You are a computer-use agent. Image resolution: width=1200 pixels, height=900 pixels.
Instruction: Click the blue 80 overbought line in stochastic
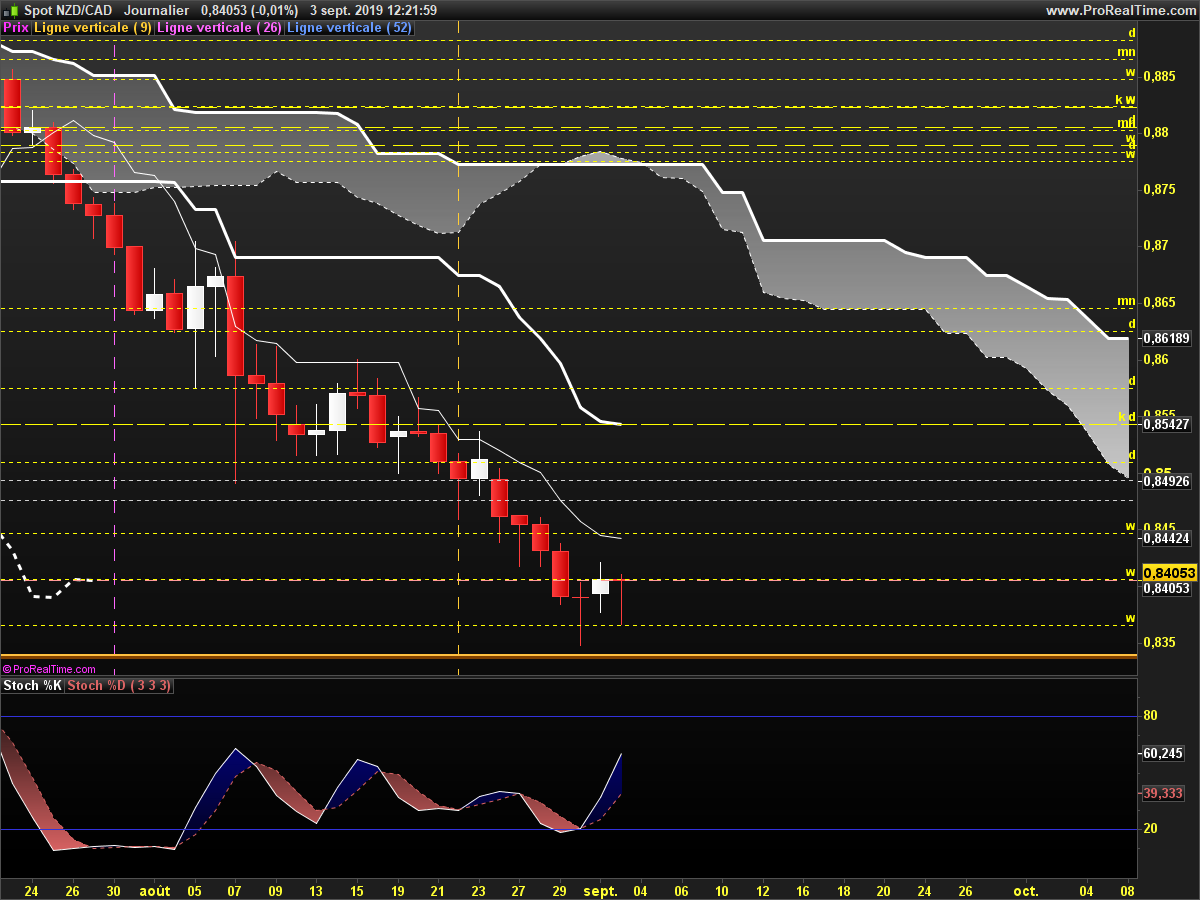click(568, 716)
